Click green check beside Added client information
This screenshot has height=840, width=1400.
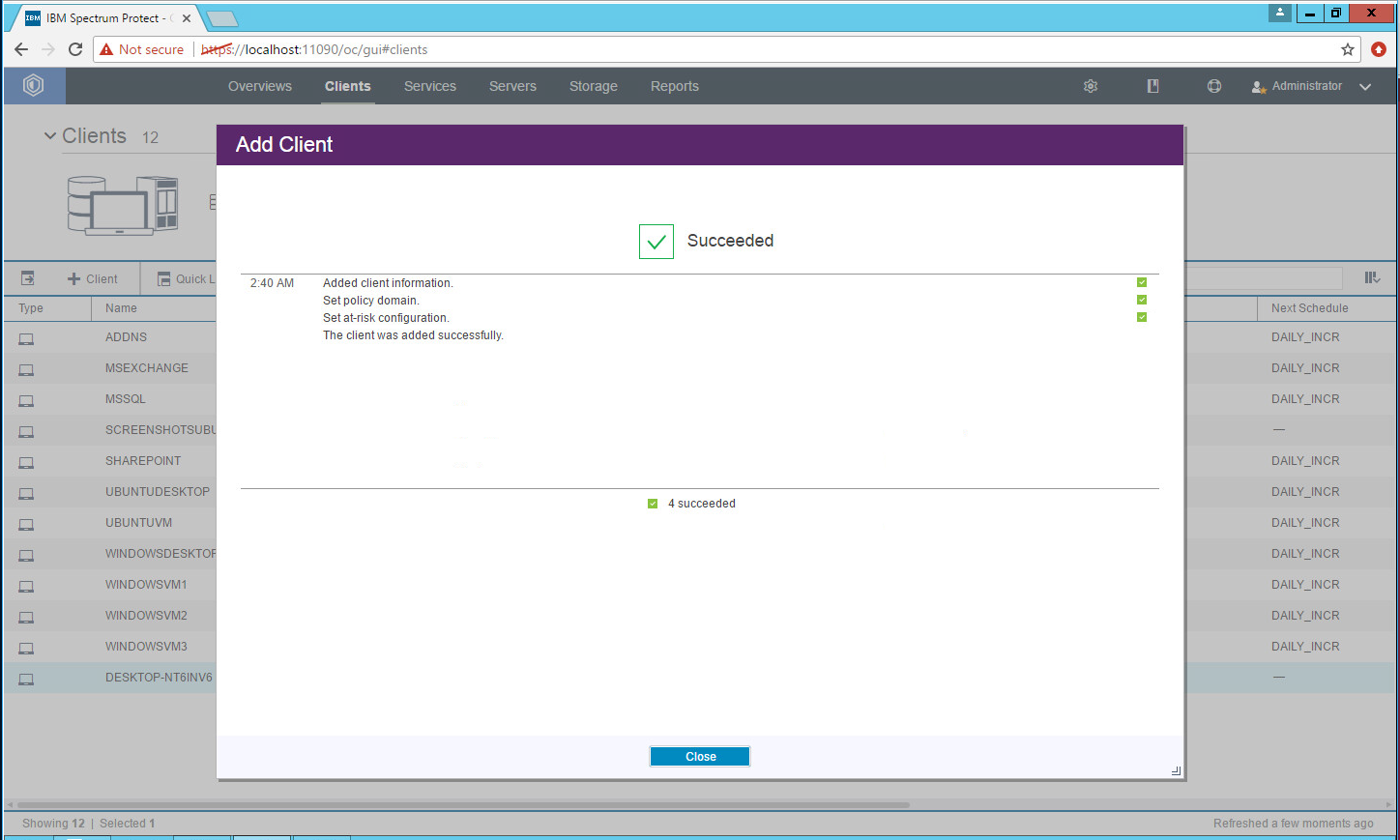pos(1141,282)
